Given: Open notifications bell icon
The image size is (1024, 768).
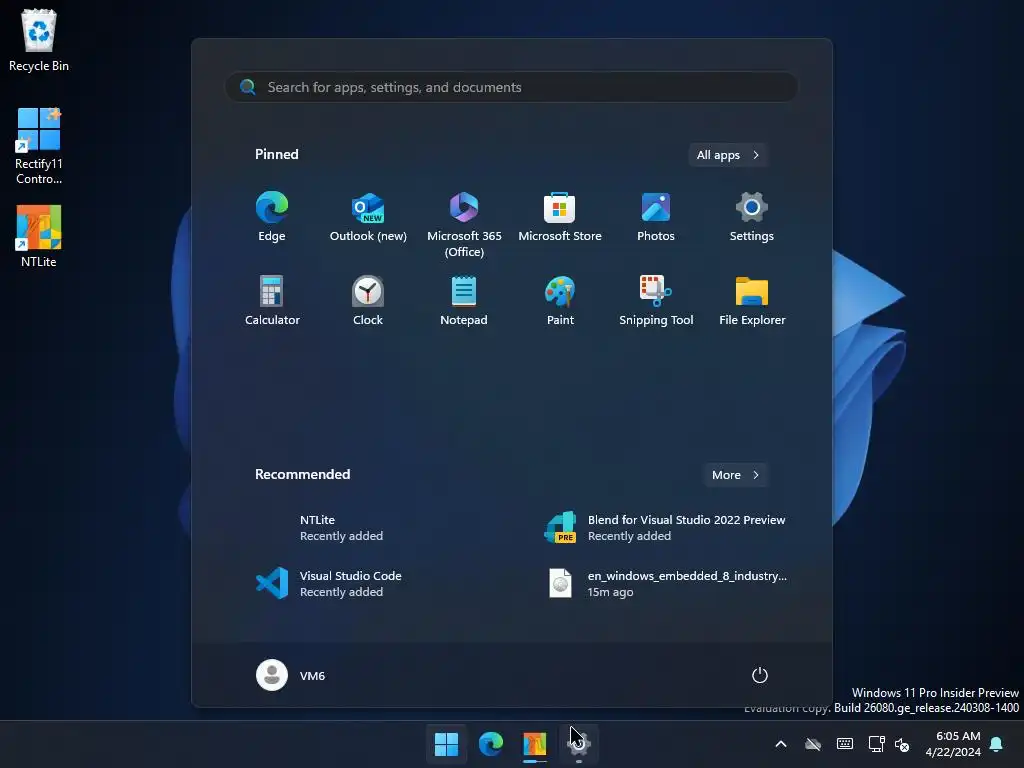Looking at the screenshot, I should point(997,744).
